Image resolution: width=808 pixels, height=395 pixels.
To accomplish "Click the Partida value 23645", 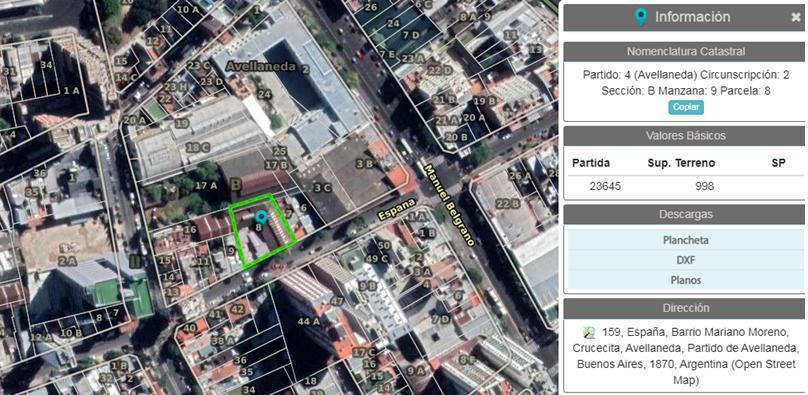I will [605, 186].
